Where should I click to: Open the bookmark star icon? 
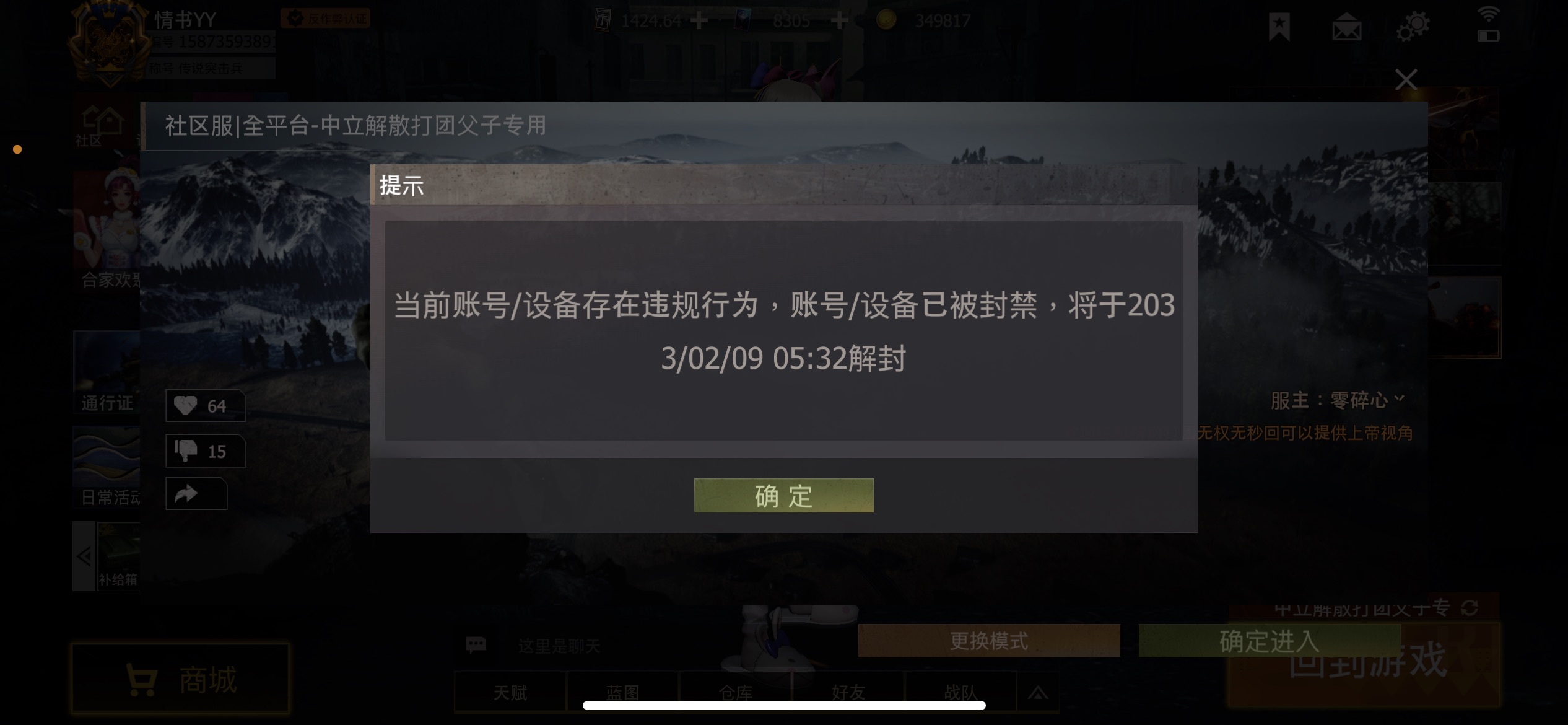(x=1279, y=27)
